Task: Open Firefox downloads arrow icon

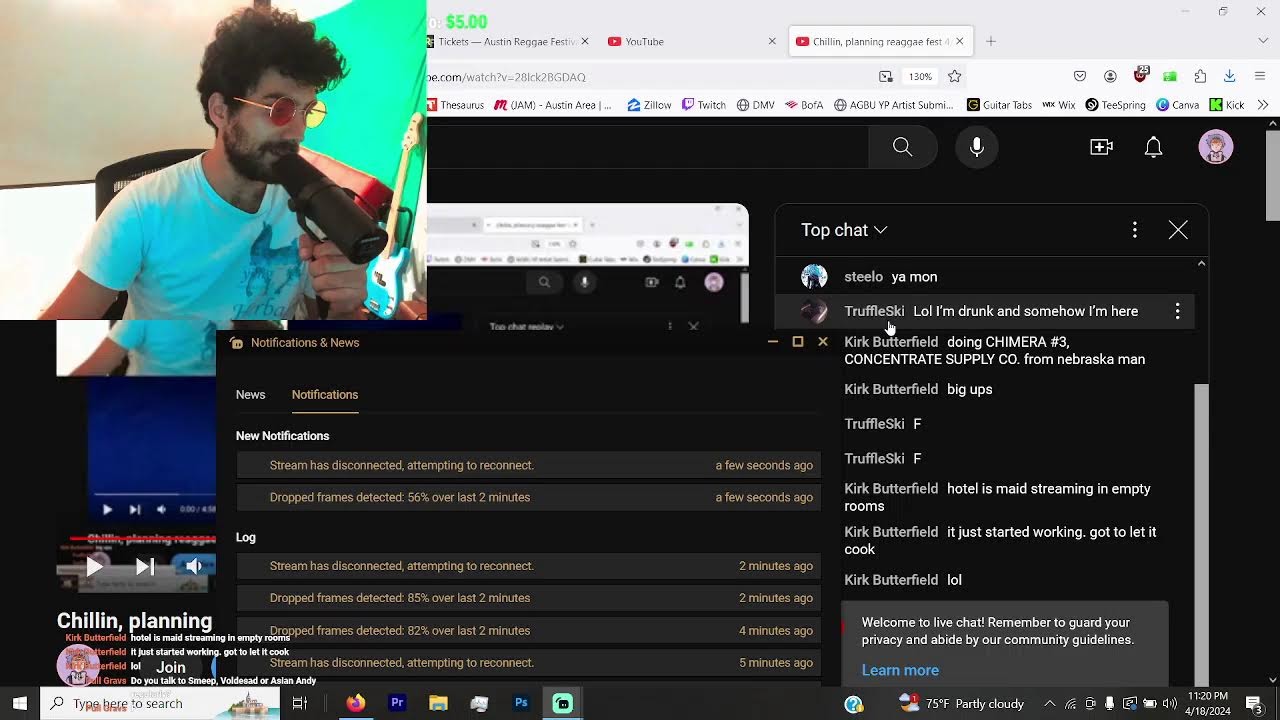Action: click(1230, 76)
